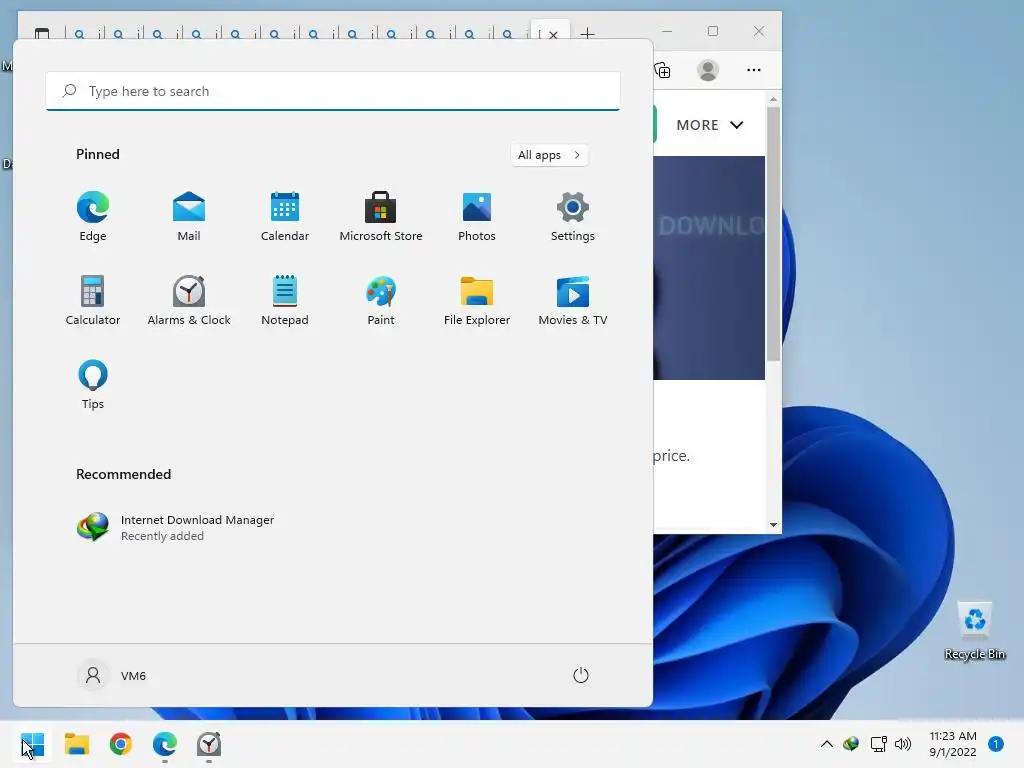
Task: Select the Recycle Bin on desktop
Action: pyautogui.click(x=975, y=631)
